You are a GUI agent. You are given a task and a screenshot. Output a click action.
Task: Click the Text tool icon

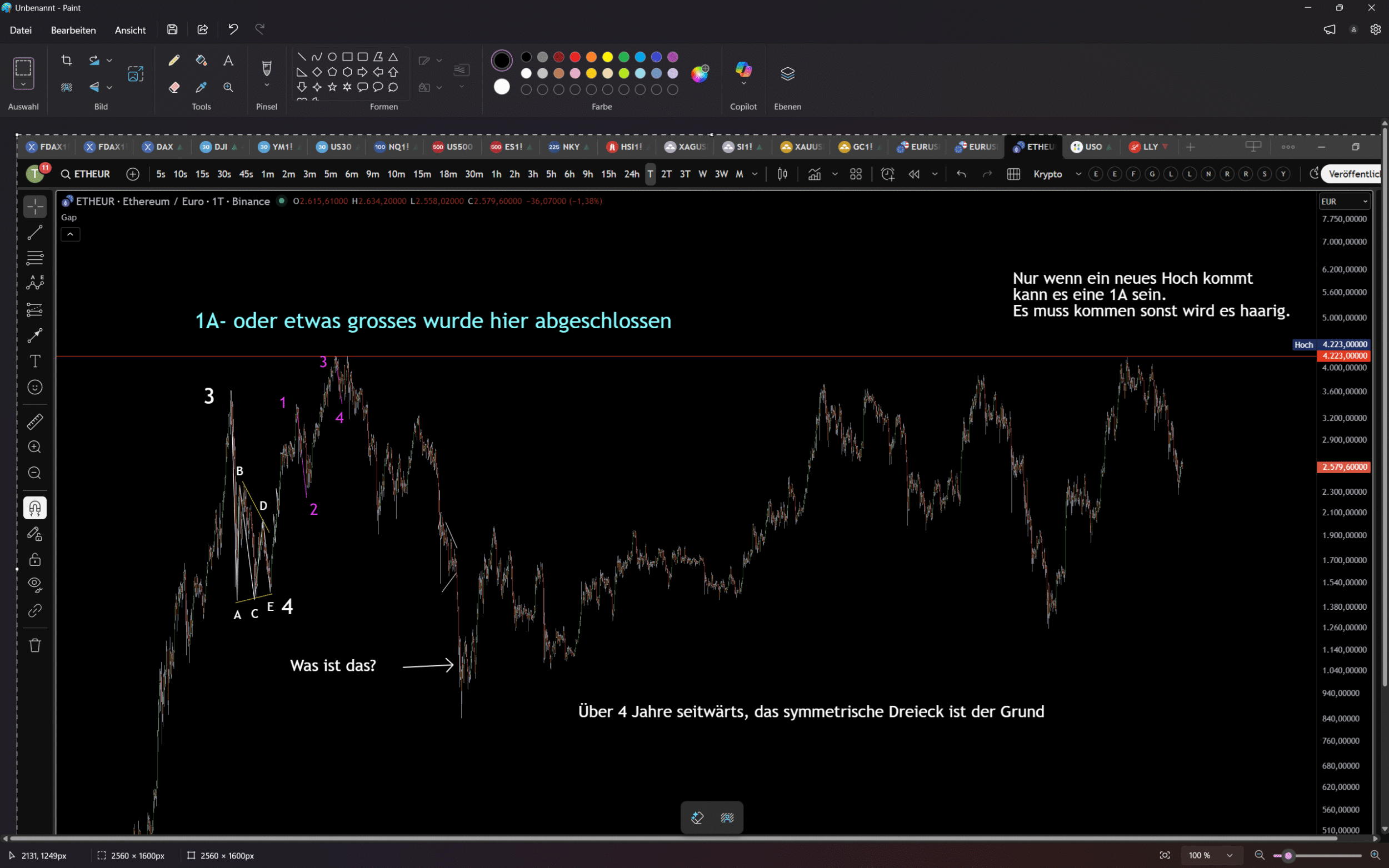(228, 61)
